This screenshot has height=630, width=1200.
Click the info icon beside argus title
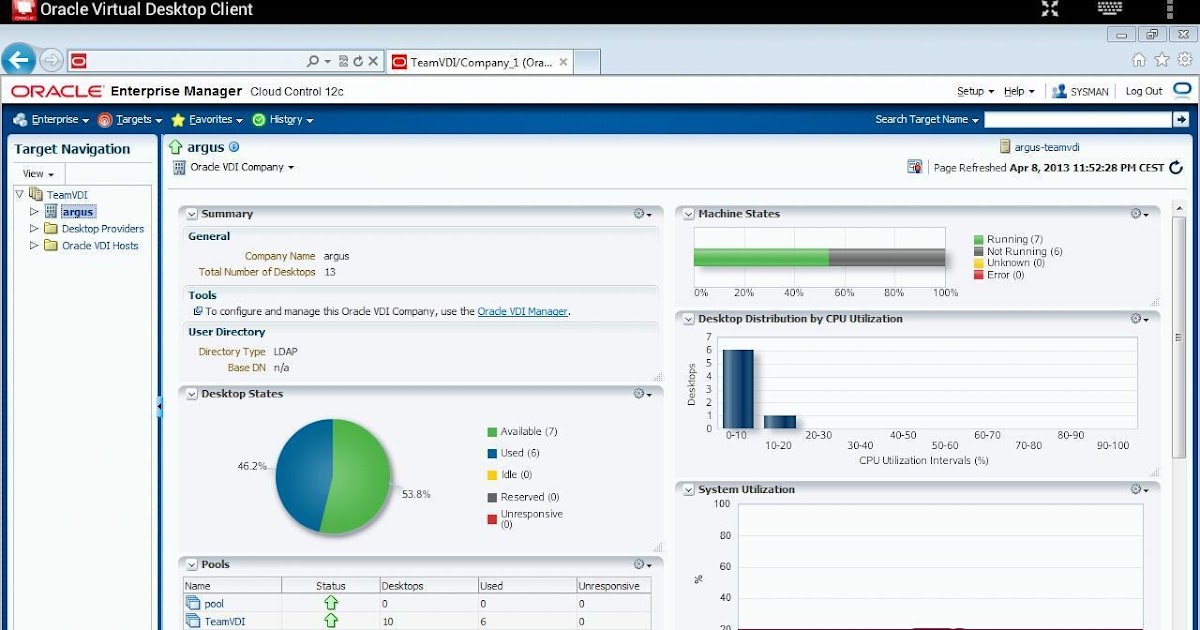click(234, 147)
